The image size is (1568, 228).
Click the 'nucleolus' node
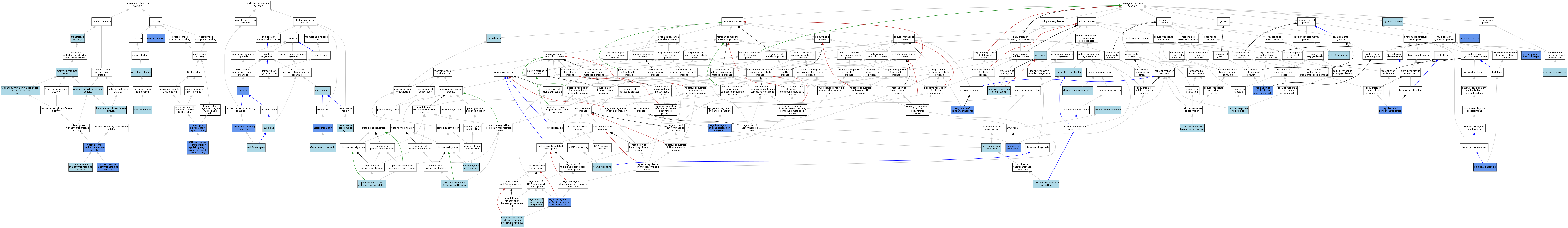coord(268,128)
